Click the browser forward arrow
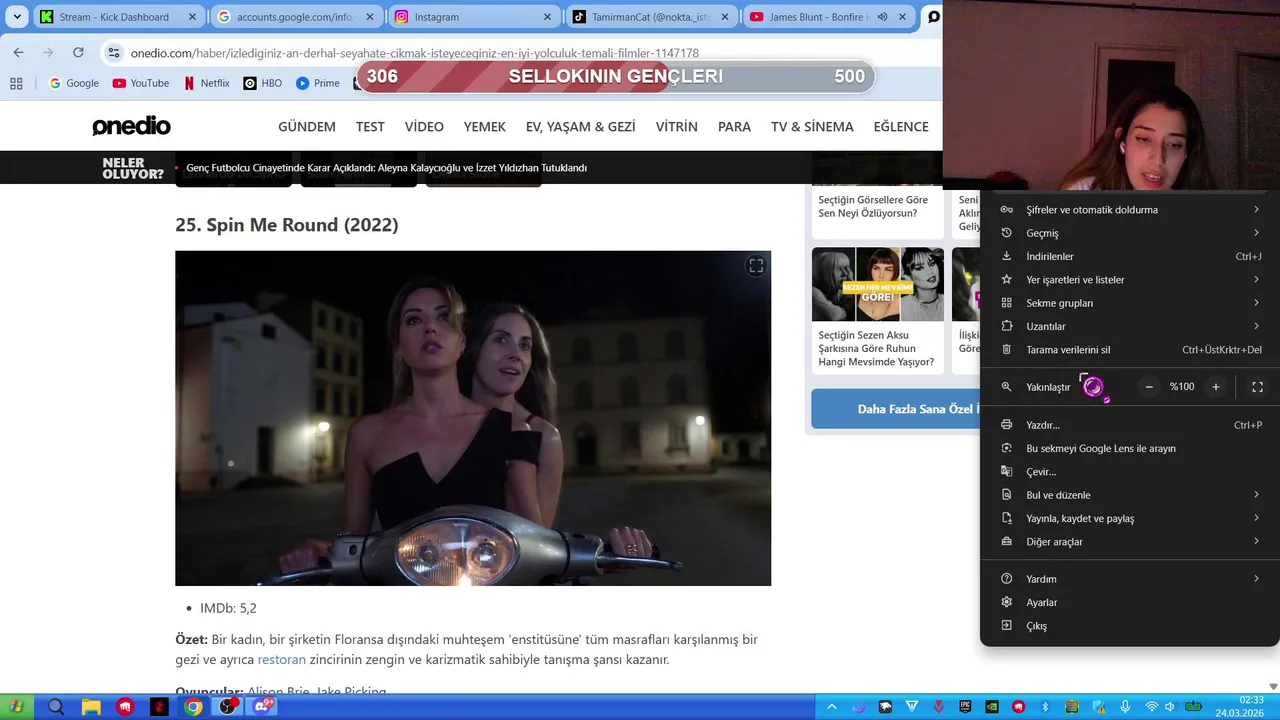1280x720 pixels. click(x=48, y=53)
